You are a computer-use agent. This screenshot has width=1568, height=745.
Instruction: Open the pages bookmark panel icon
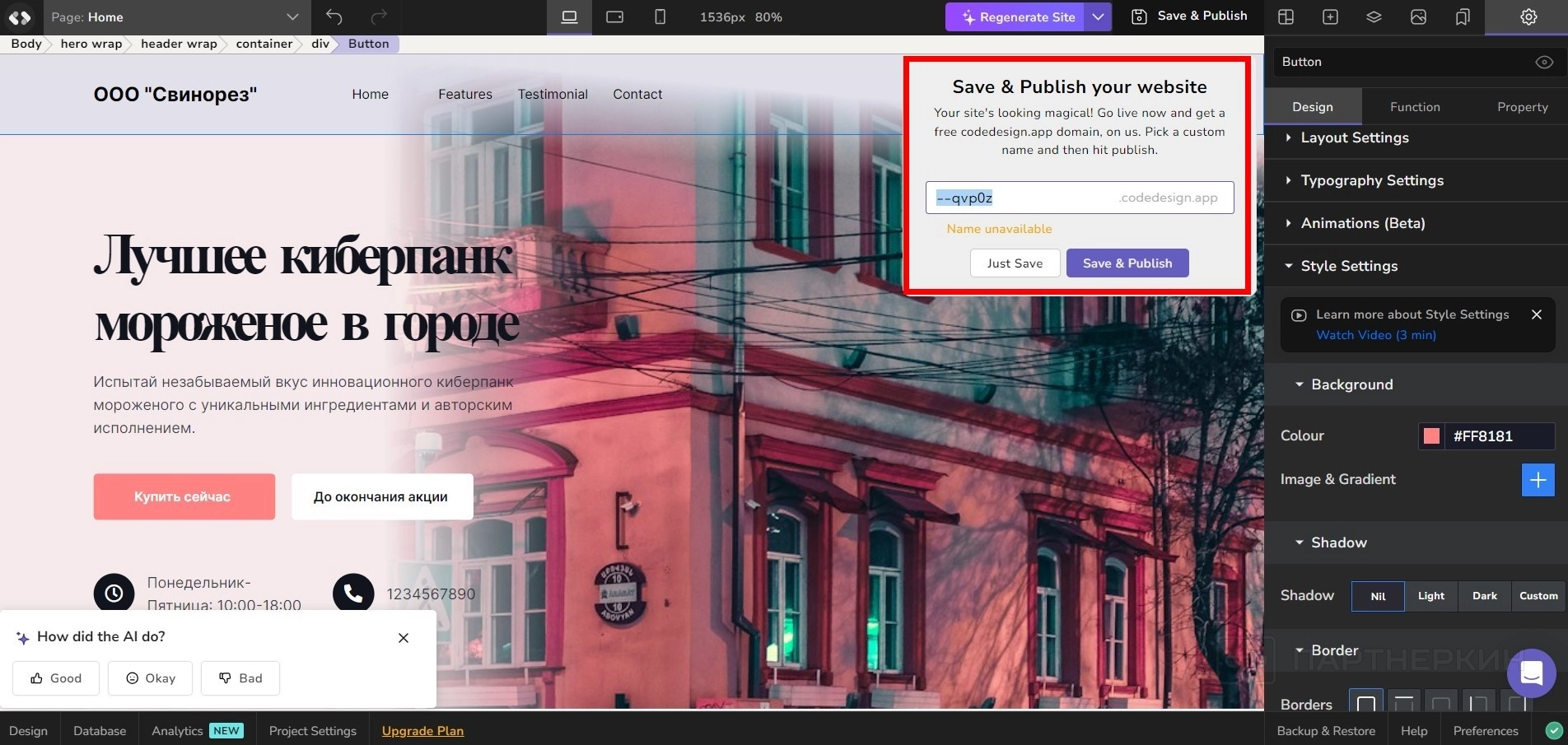(x=1463, y=16)
